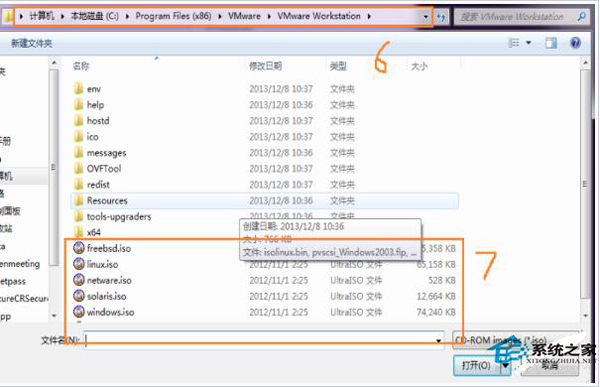Expand the arrow after 本地磁盘 (C:)

click(x=127, y=16)
